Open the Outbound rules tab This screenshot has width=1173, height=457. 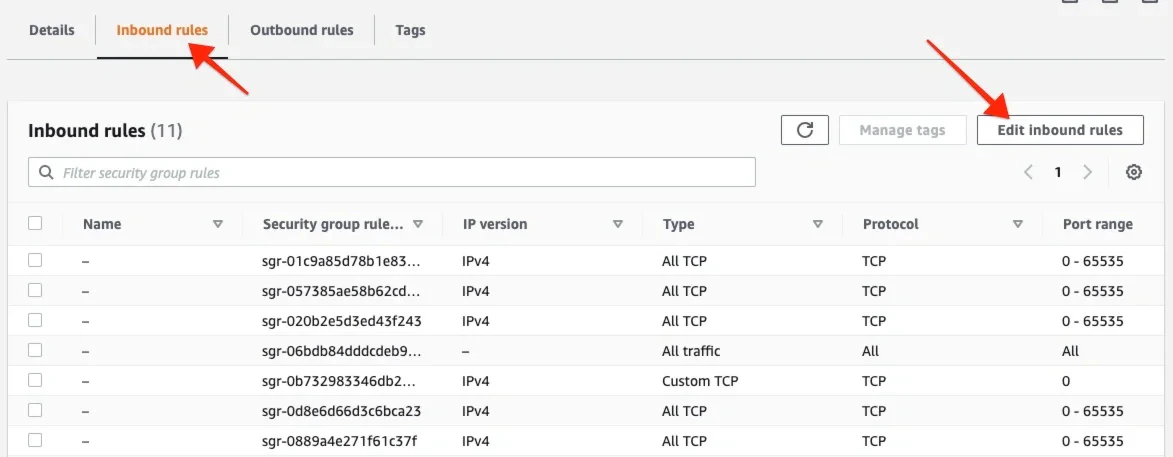[301, 31]
